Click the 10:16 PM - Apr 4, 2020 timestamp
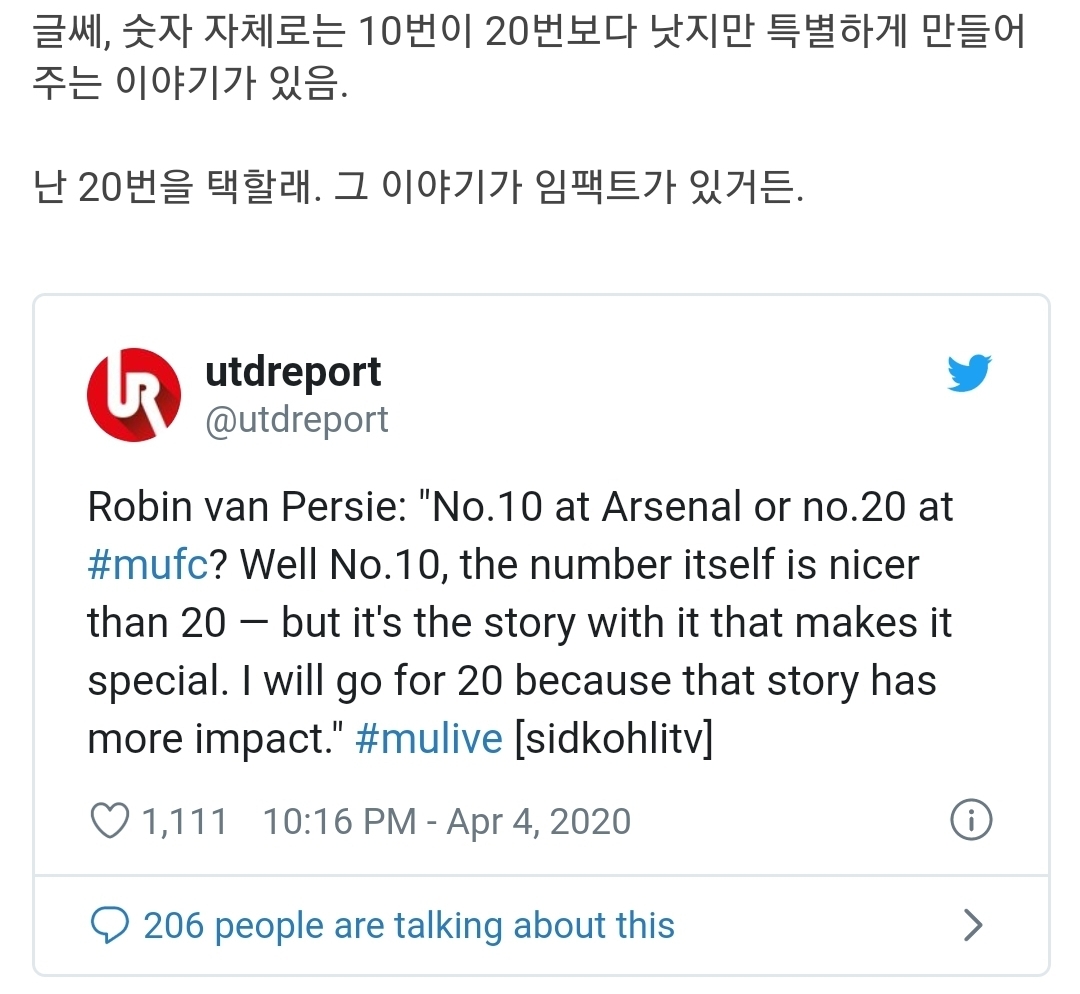The width and height of the screenshot is (1080, 994). pyautogui.click(x=446, y=822)
